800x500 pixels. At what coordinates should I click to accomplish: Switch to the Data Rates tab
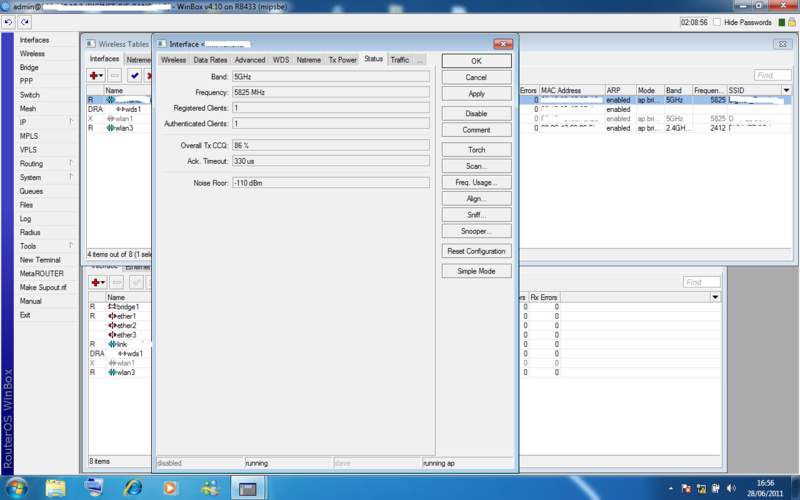click(x=210, y=60)
